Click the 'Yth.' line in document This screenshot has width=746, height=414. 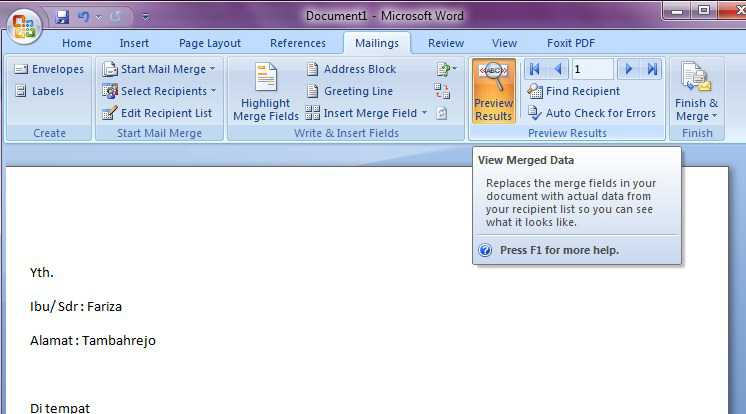pos(41,273)
